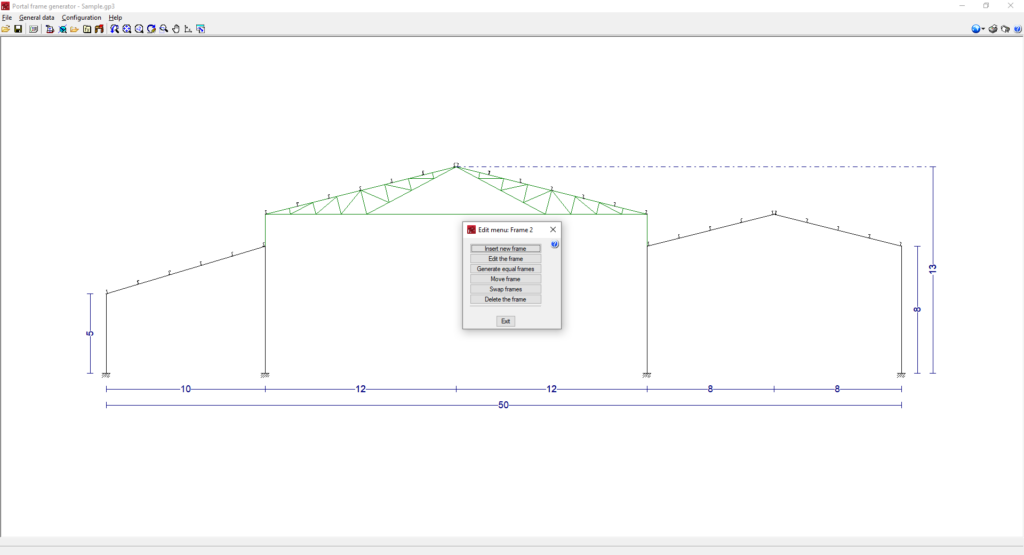Click the help icon in Edit menu dialog
This screenshot has height=555, width=1024.
[554, 244]
